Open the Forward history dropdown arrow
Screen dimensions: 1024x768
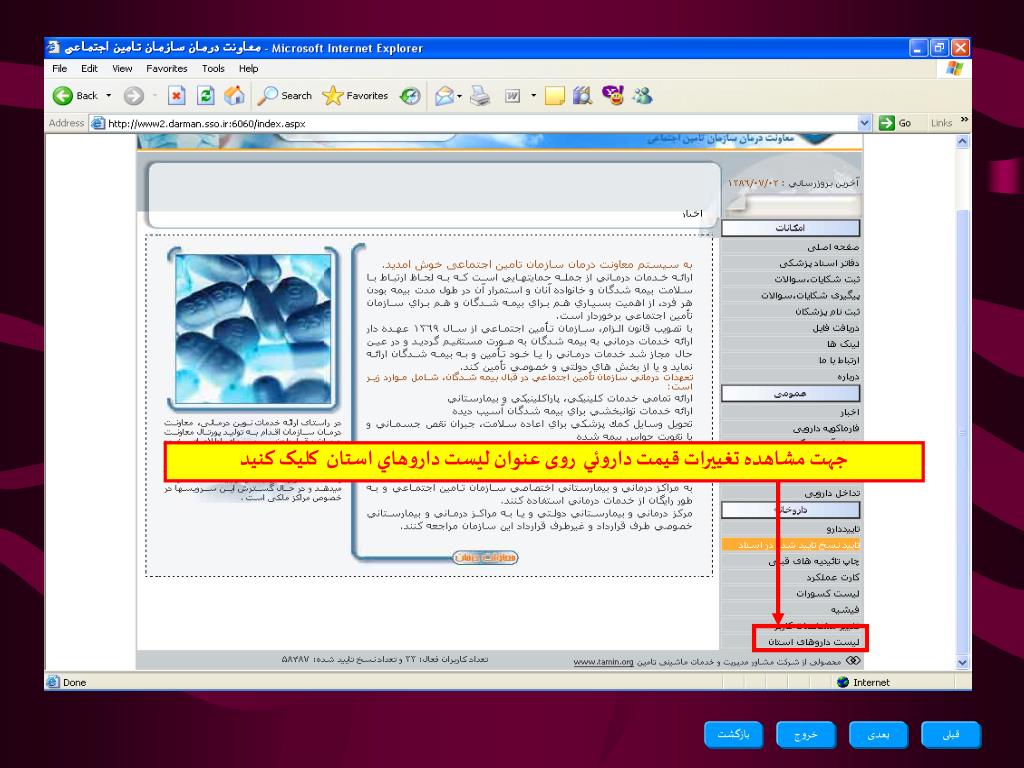[x=155, y=96]
